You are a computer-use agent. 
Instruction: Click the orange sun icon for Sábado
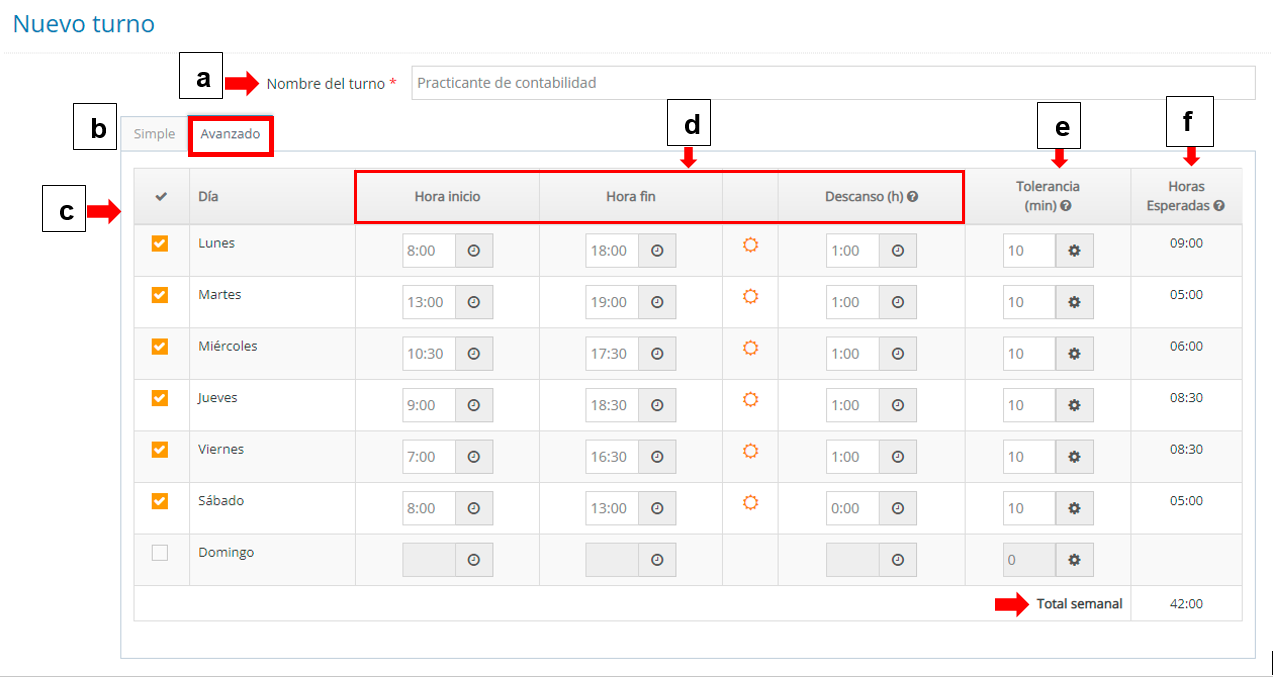[x=750, y=502]
